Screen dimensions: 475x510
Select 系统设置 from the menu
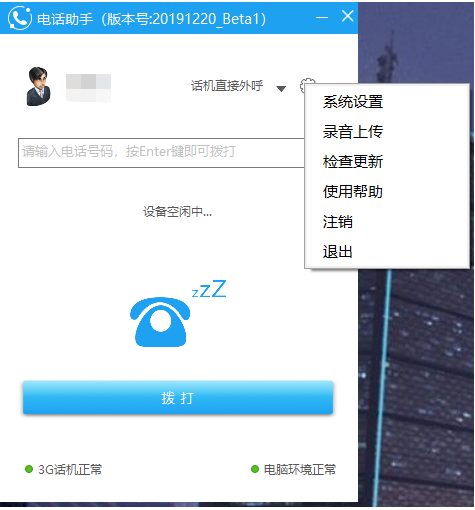point(353,102)
